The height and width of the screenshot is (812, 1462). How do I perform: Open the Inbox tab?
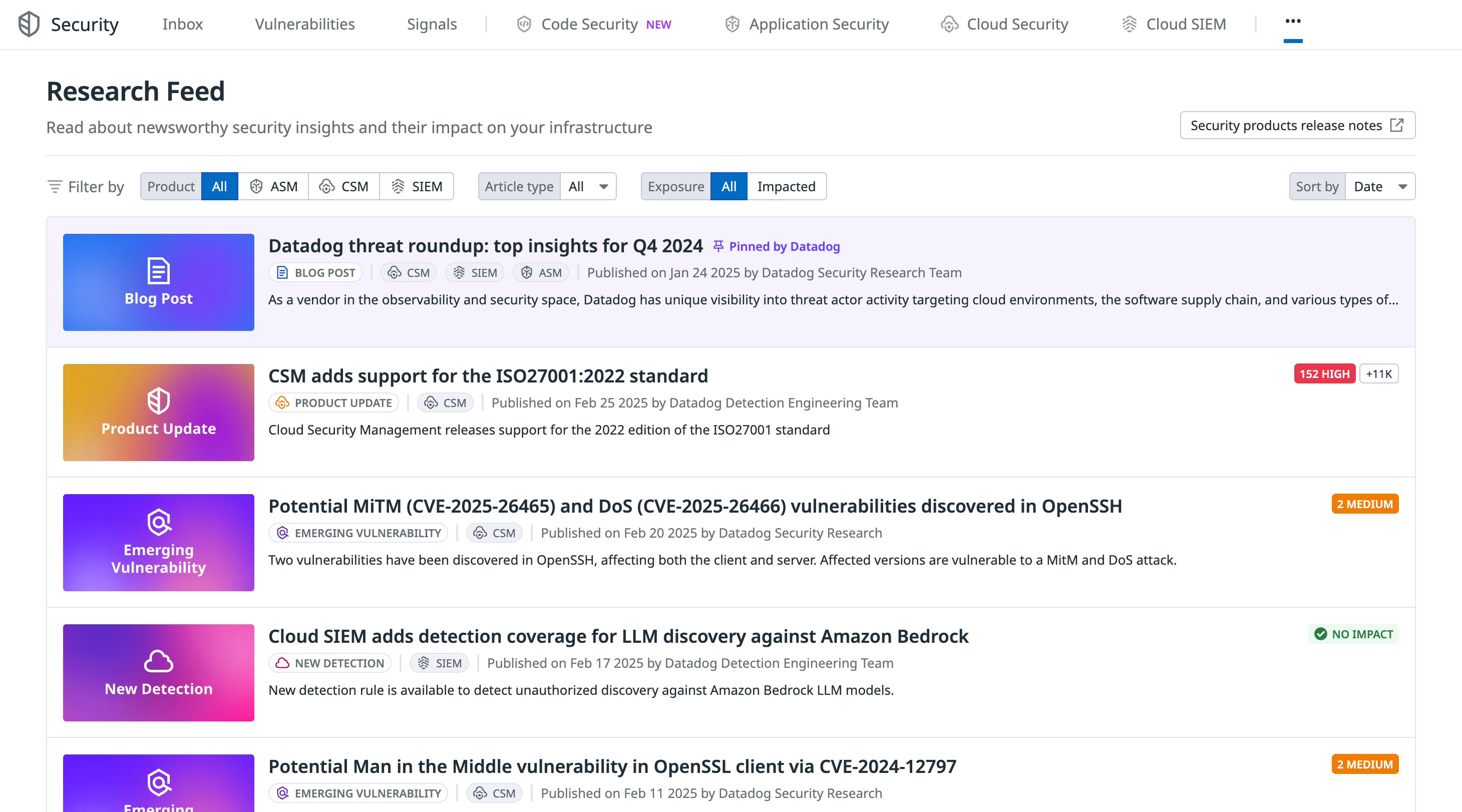(182, 25)
